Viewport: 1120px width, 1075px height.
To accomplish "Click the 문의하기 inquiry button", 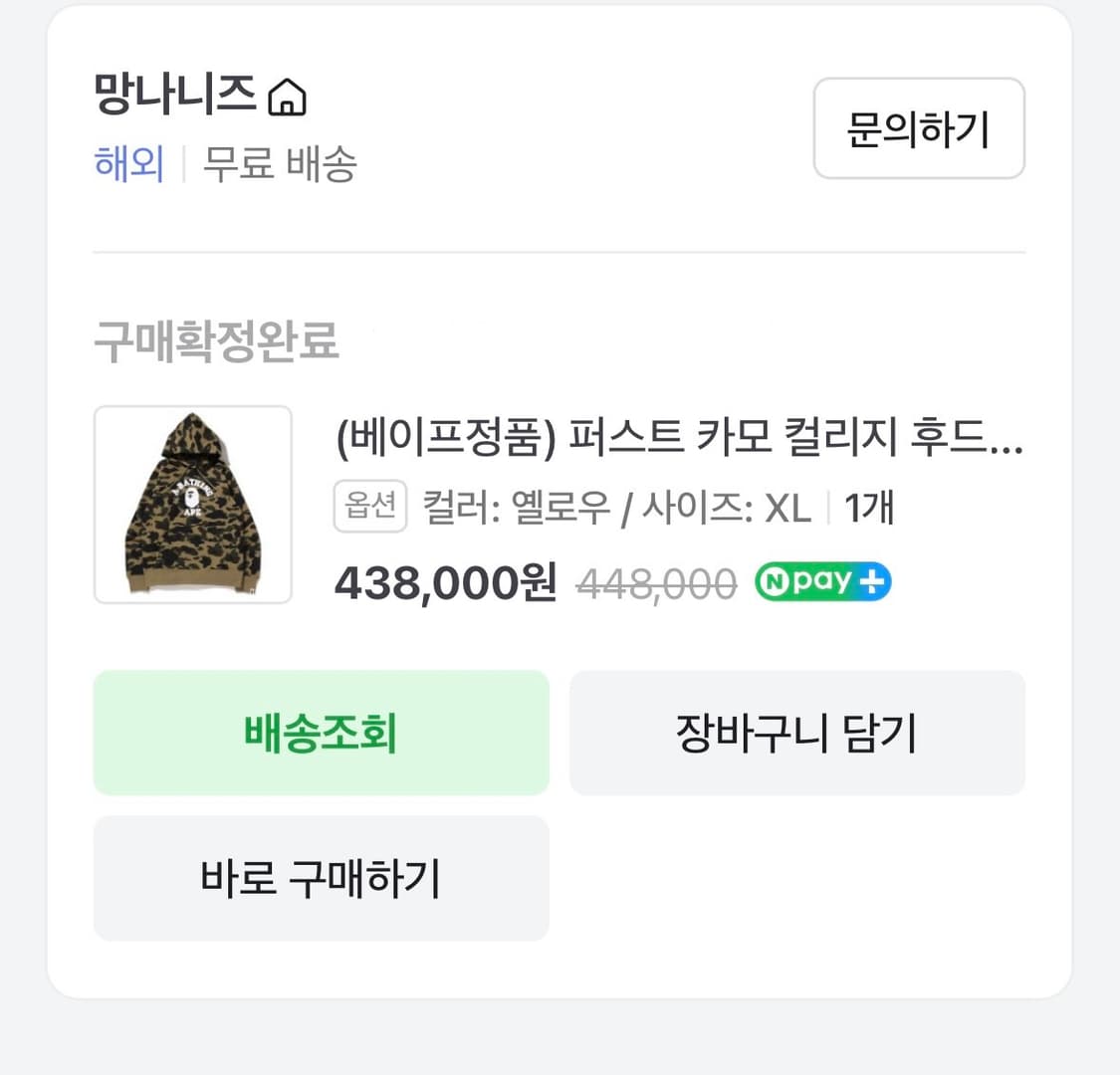I will (x=918, y=129).
